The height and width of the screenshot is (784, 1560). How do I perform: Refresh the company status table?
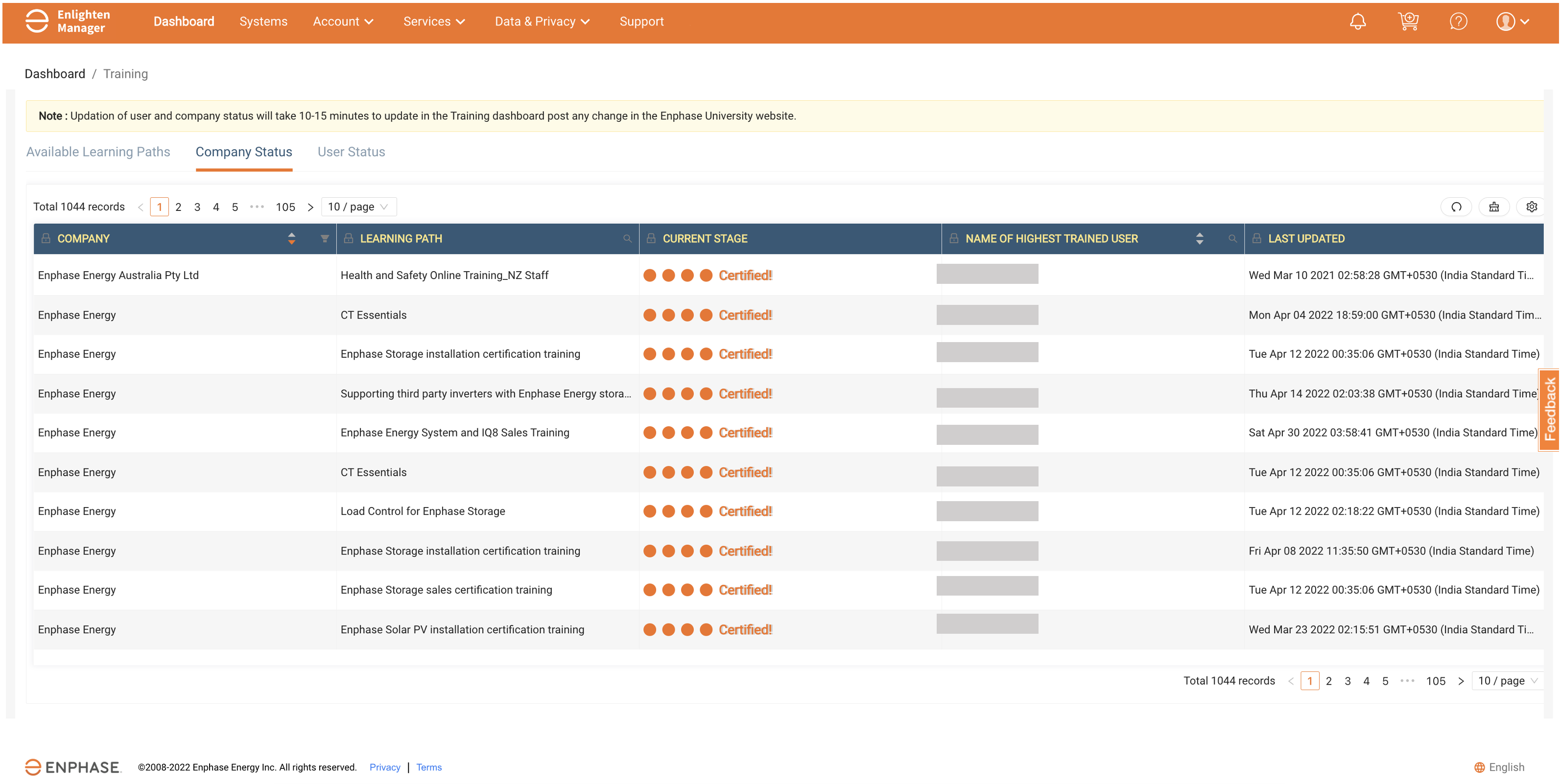pyautogui.click(x=1457, y=207)
